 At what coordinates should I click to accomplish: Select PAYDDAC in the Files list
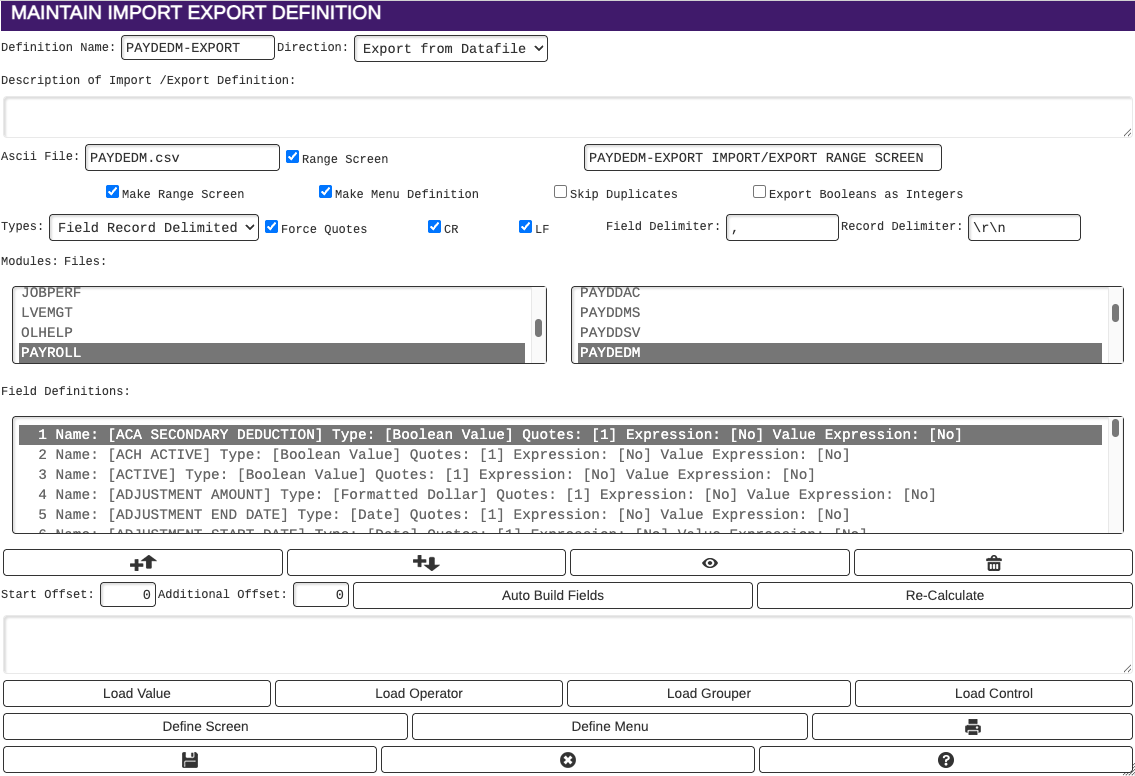click(840, 293)
